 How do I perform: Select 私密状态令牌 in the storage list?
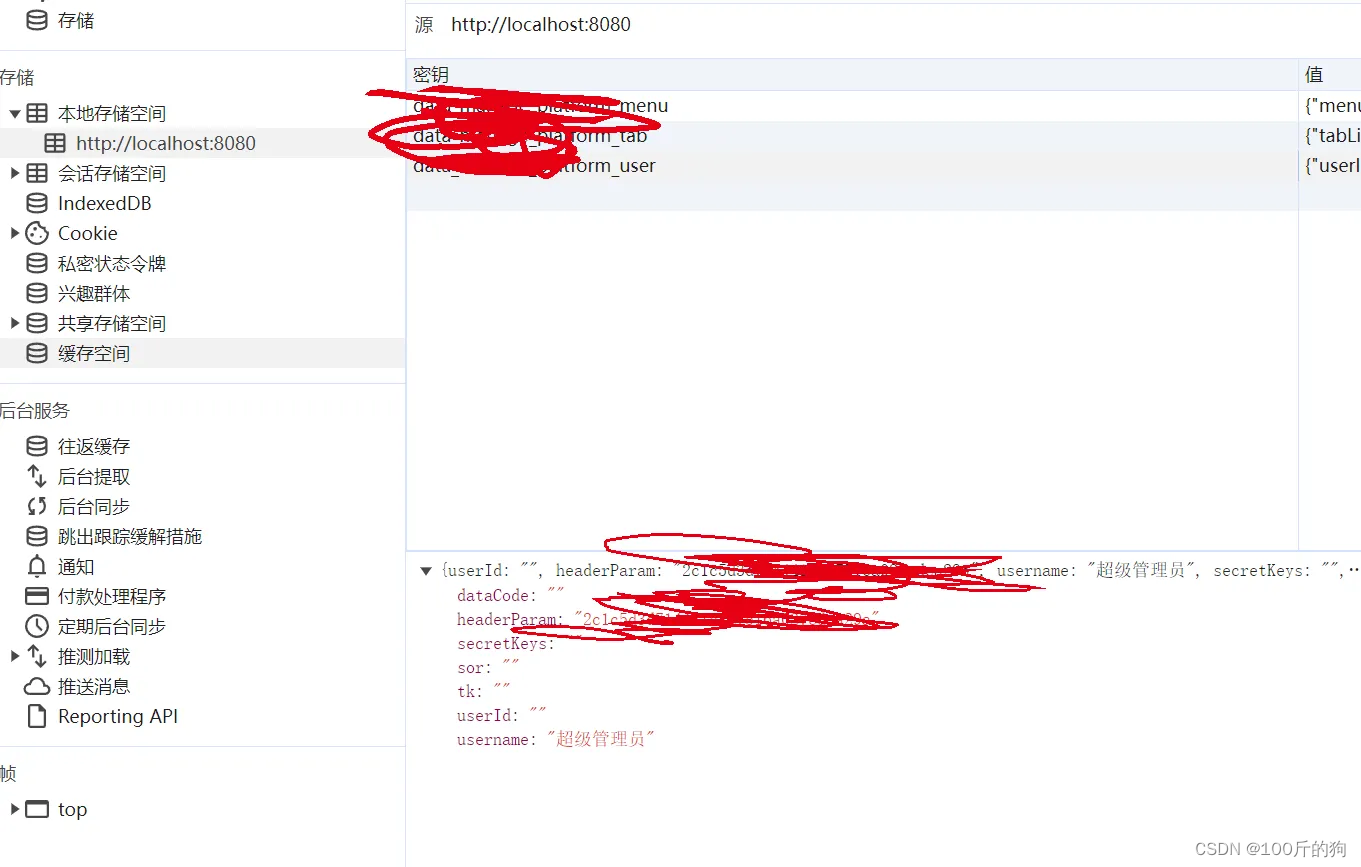point(112,264)
